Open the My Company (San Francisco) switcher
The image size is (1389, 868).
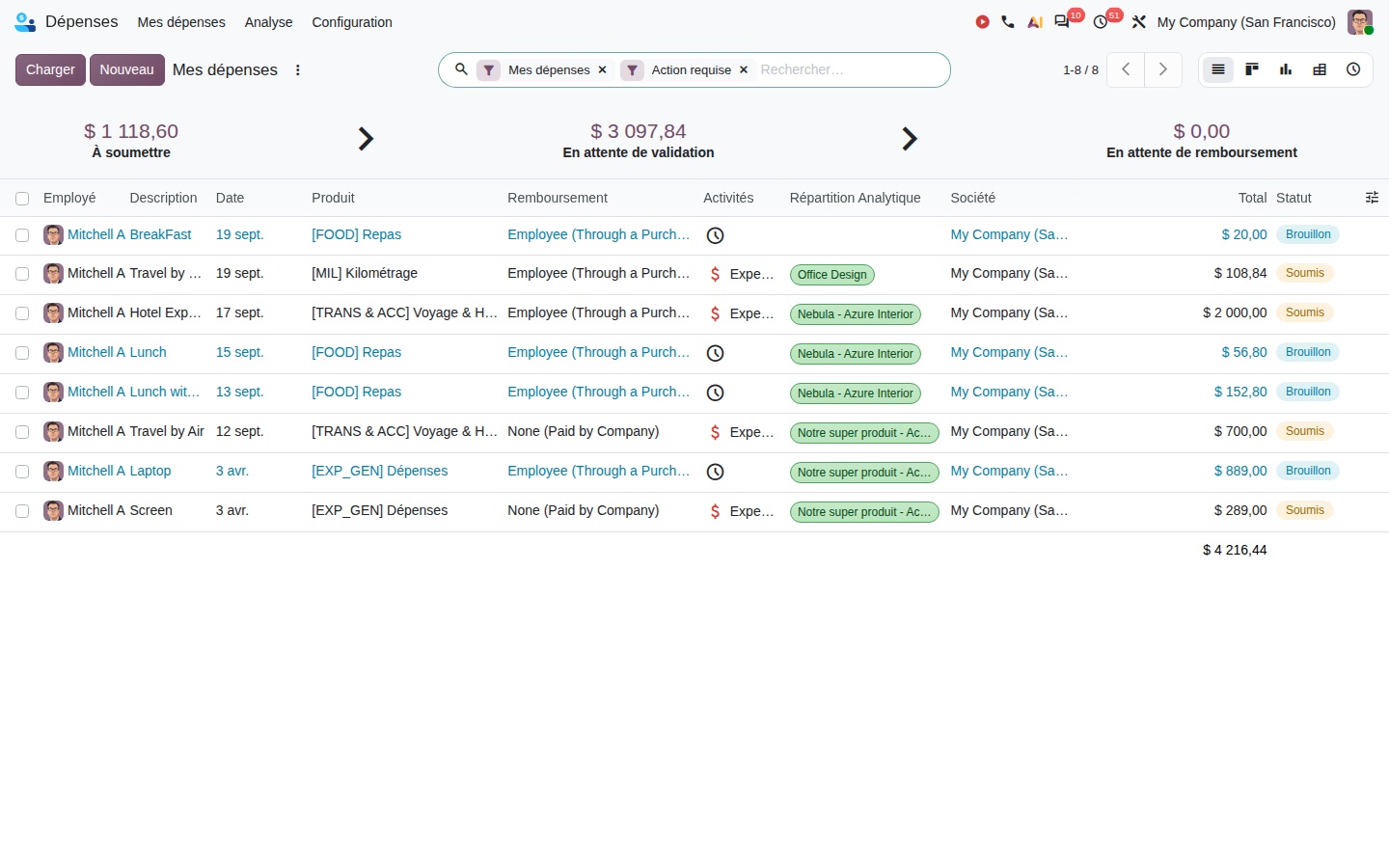pos(1246,22)
